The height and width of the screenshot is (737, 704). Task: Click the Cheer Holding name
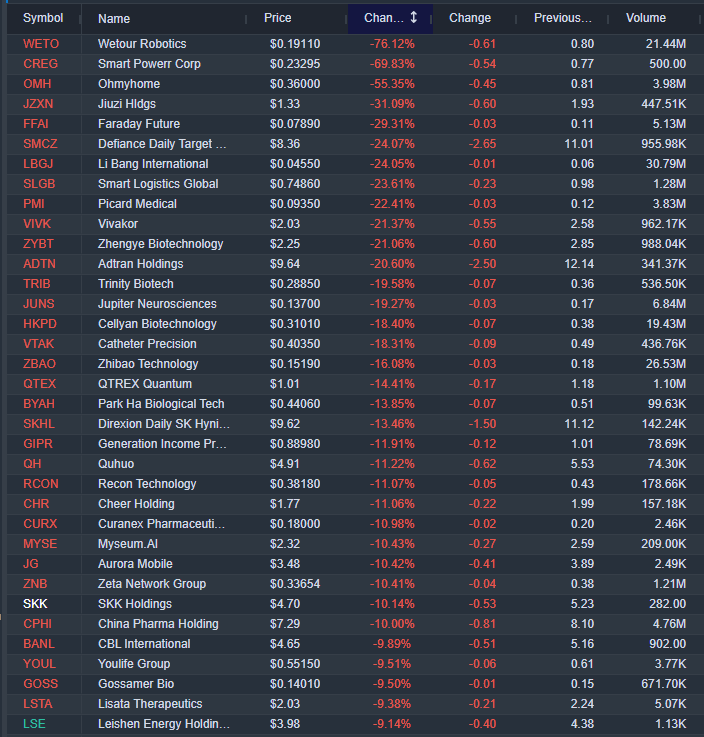point(136,504)
